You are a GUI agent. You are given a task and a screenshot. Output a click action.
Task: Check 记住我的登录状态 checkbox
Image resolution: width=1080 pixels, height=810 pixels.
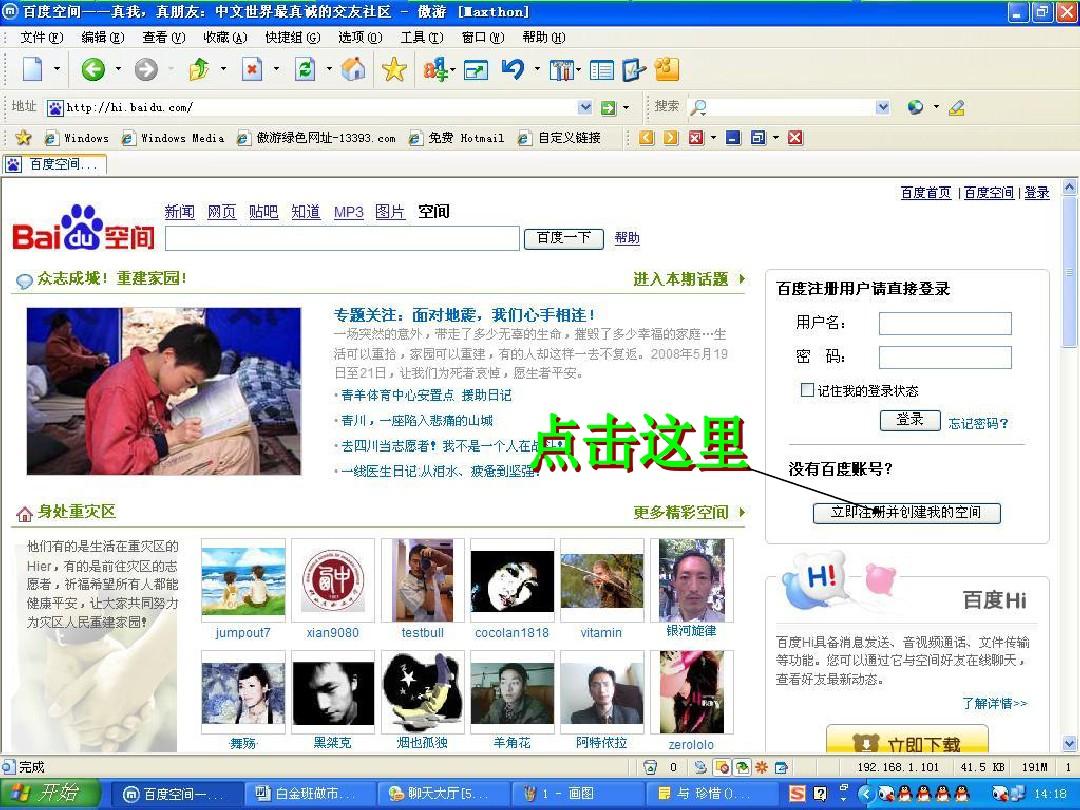point(807,390)
